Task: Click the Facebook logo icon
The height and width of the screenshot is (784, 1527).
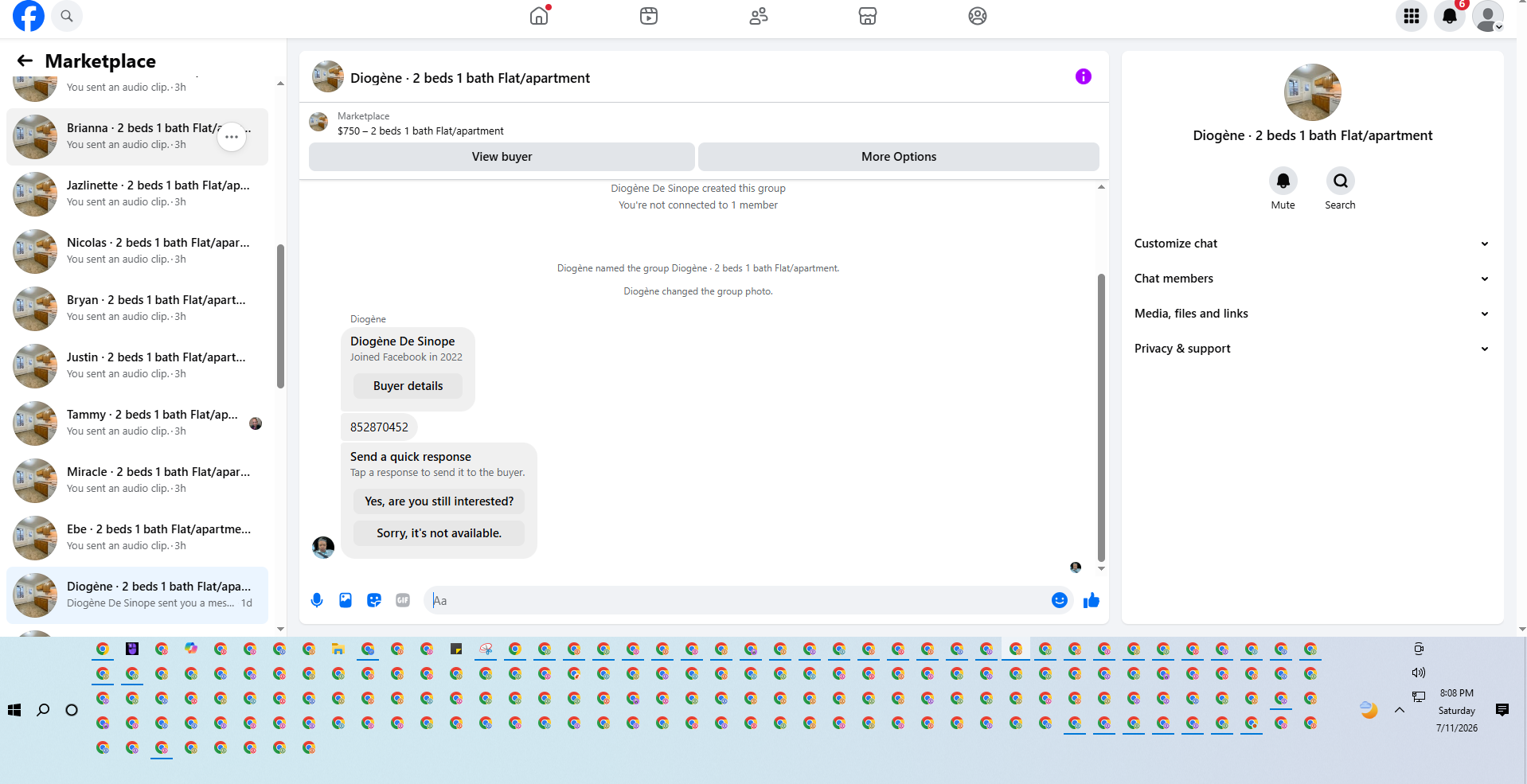Action: [x=29, y=16]
